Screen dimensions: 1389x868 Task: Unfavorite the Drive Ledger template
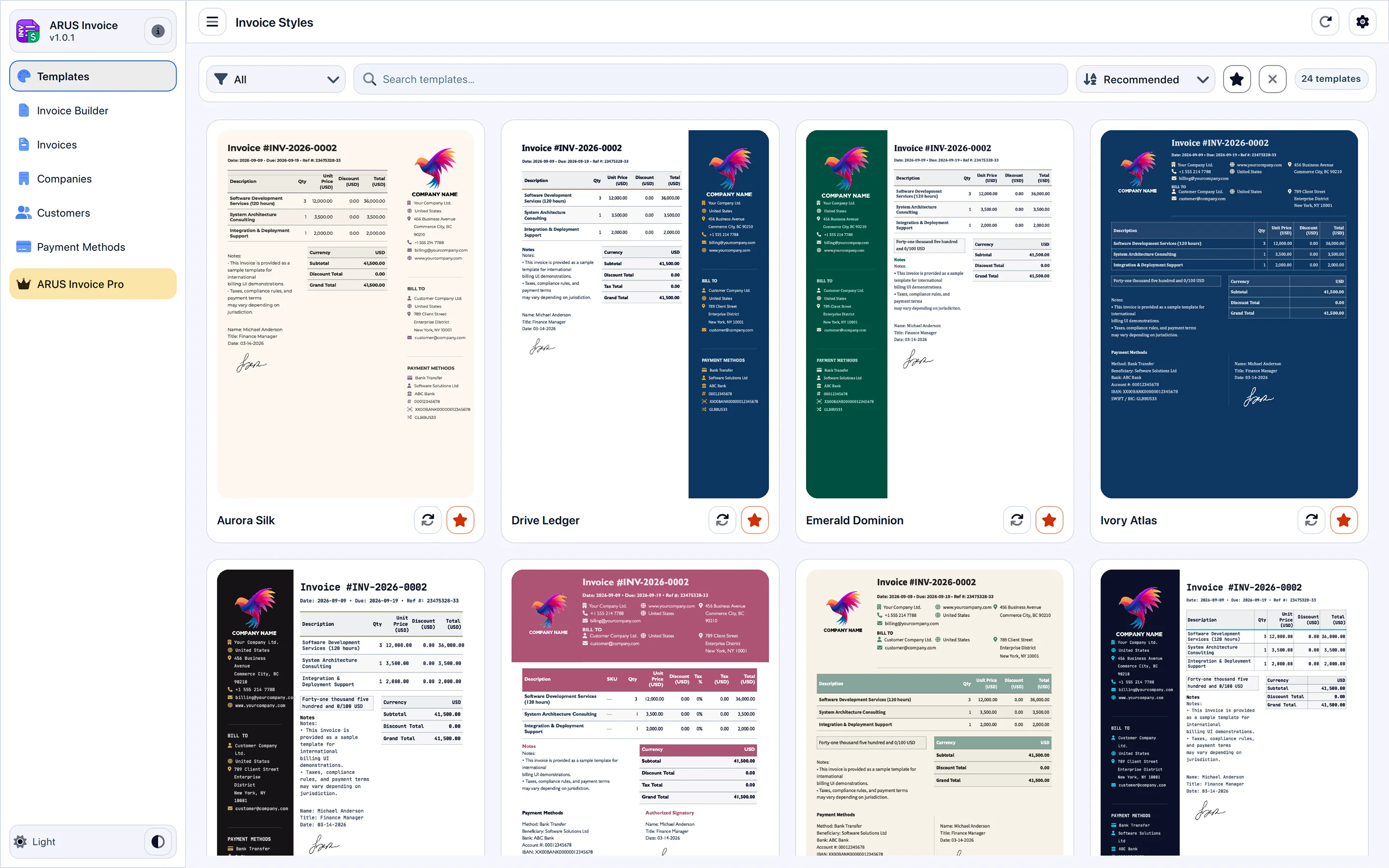click(x=755, y=520)
